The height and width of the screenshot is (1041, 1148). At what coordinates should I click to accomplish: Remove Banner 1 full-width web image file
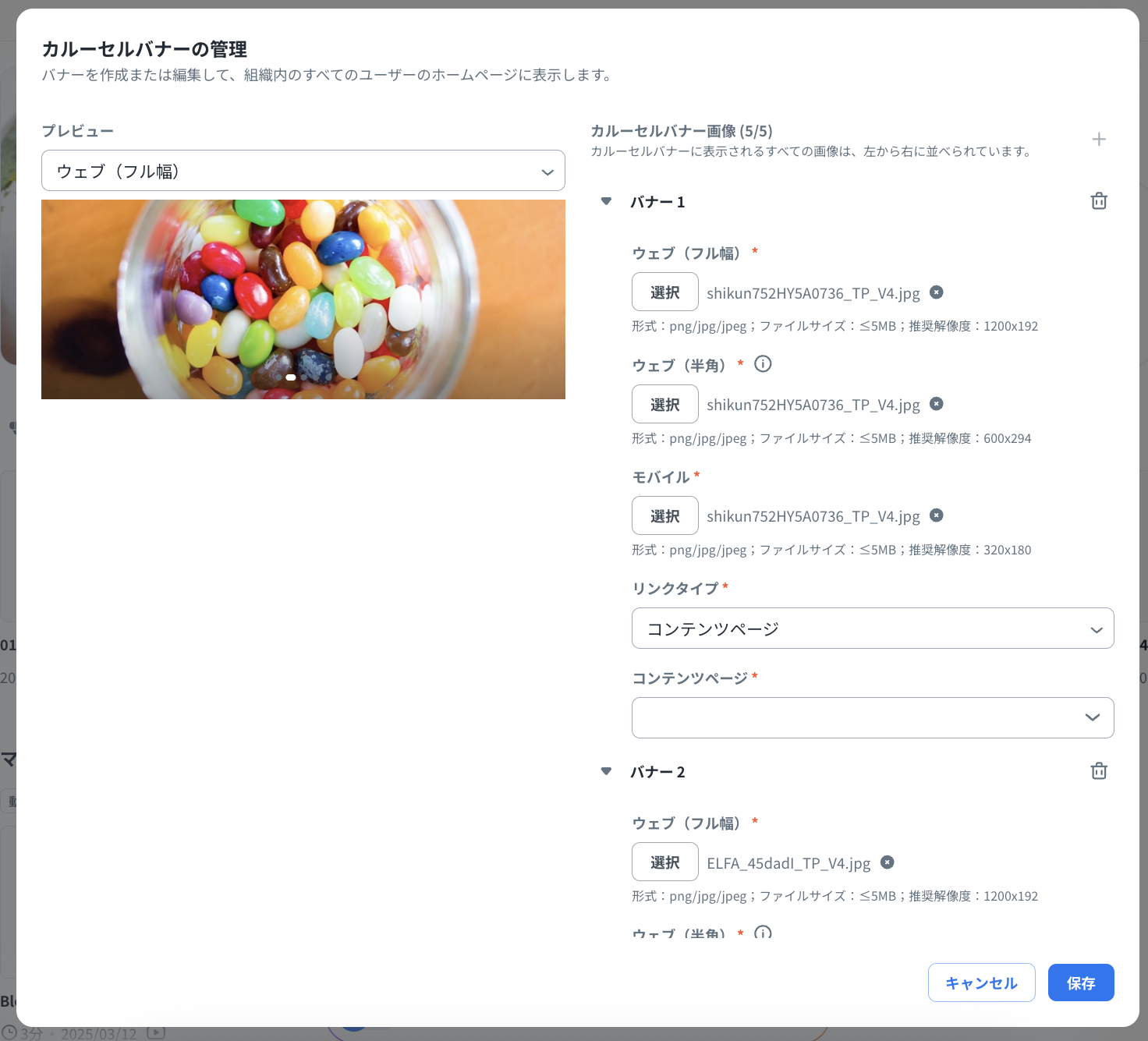click(937, 292)
